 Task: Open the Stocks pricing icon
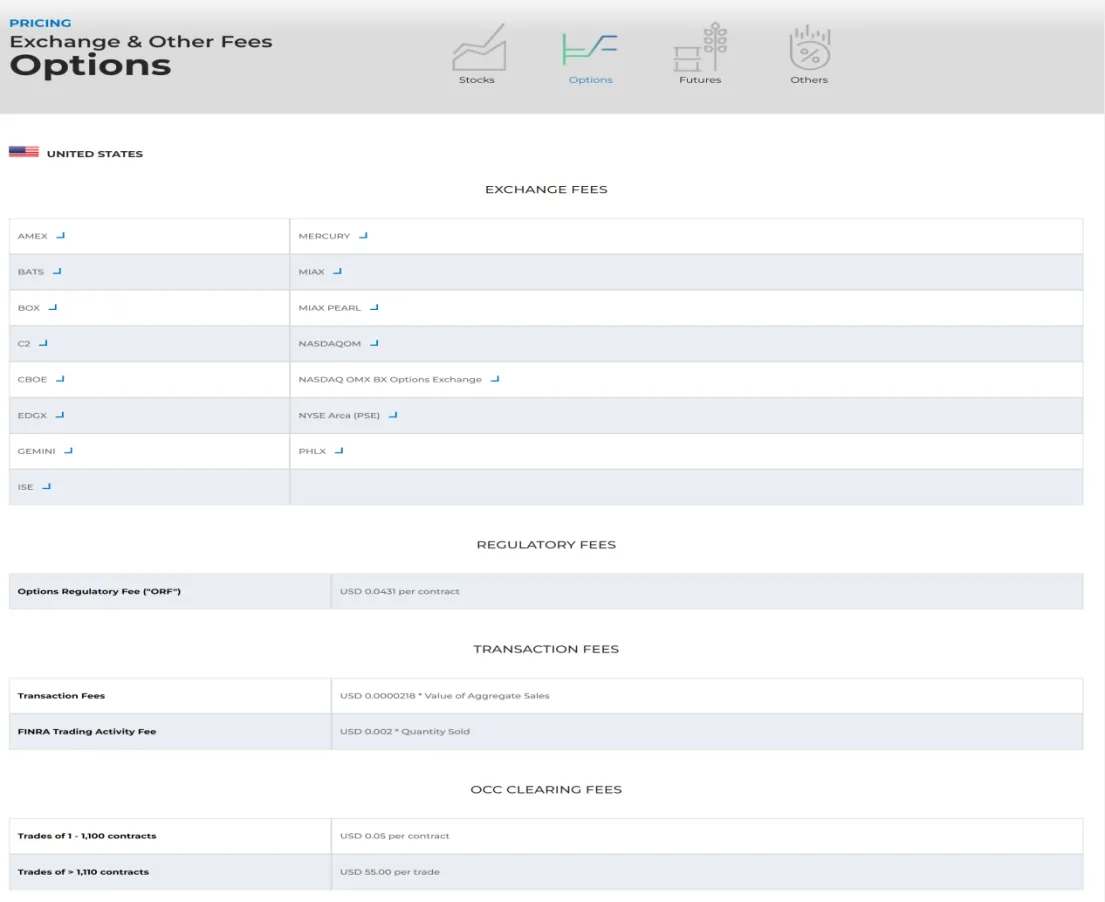coord(479,47)
